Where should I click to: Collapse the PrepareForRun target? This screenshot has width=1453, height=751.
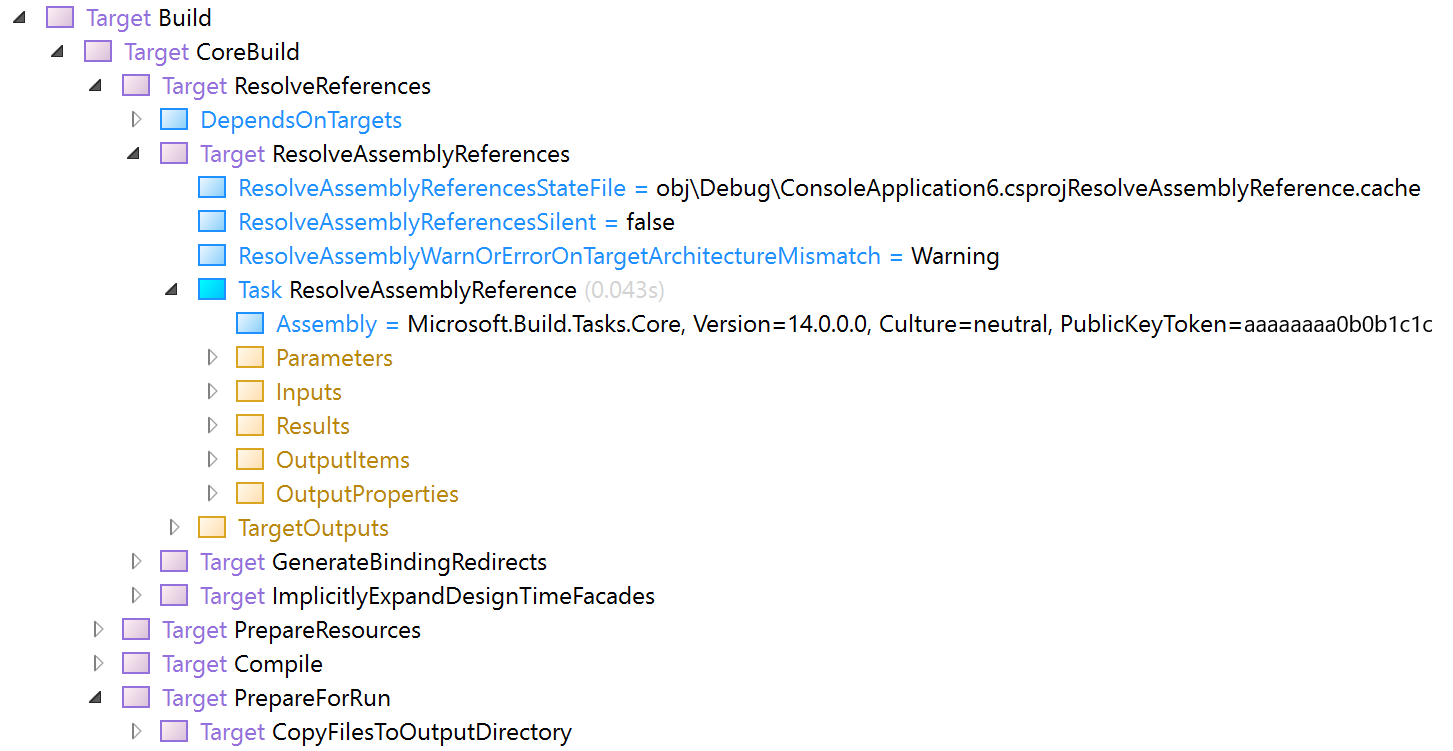pos(97,697)
